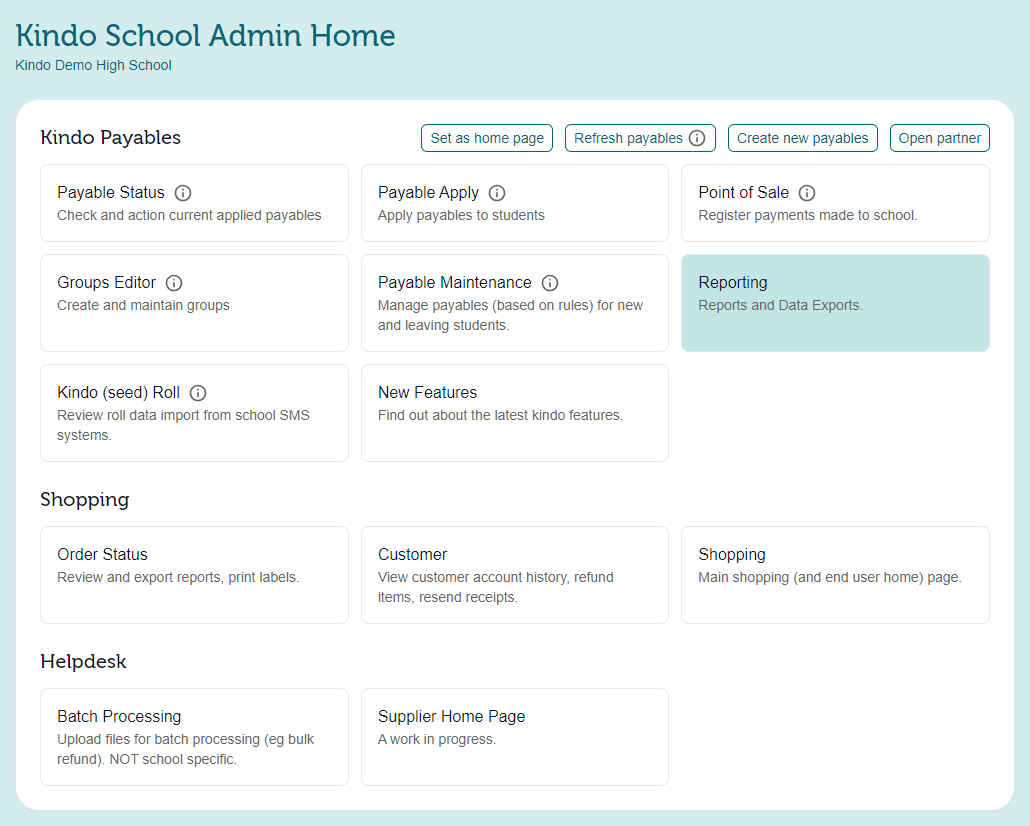Open the Groups Editor card
1030x826 pixels.
click(x=194, y=303)
